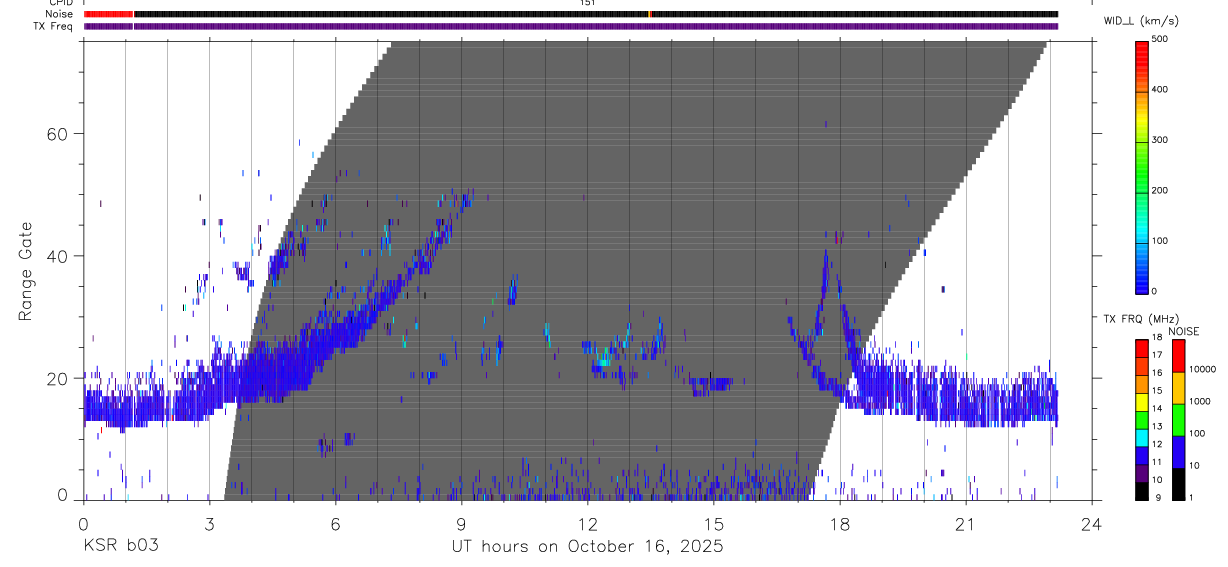Click the '200' label on the width color bar
This screenshot has height=567, width=1228.
click(1160, 190)
